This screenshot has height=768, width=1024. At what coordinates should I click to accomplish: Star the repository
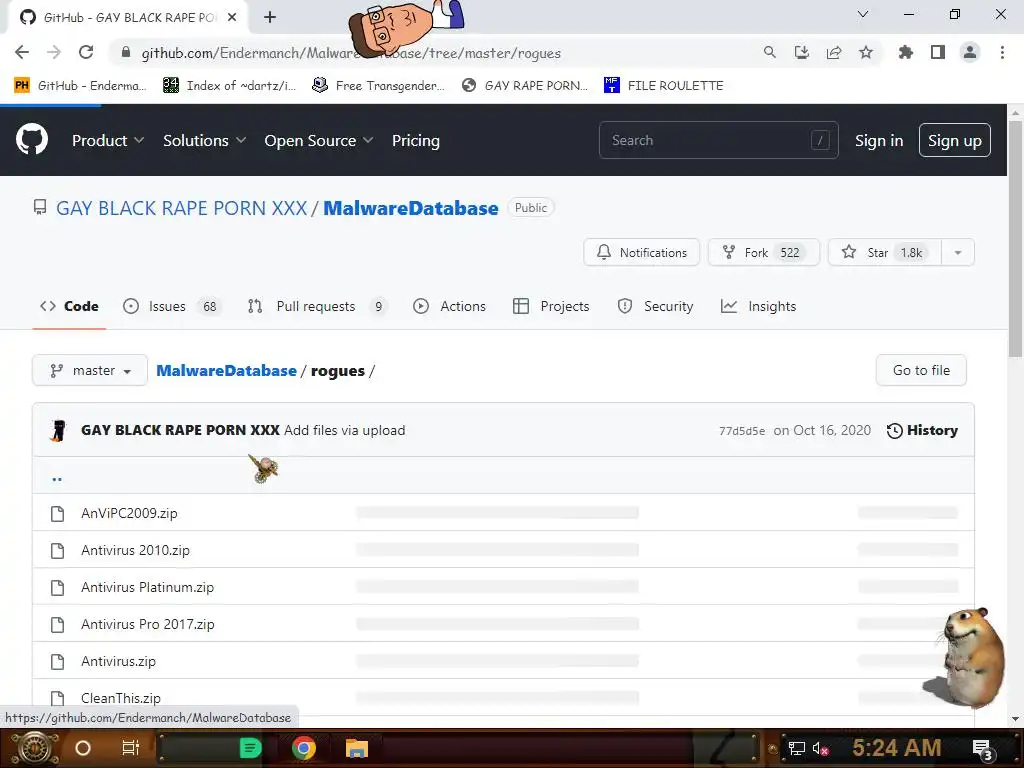click(885, 253)
